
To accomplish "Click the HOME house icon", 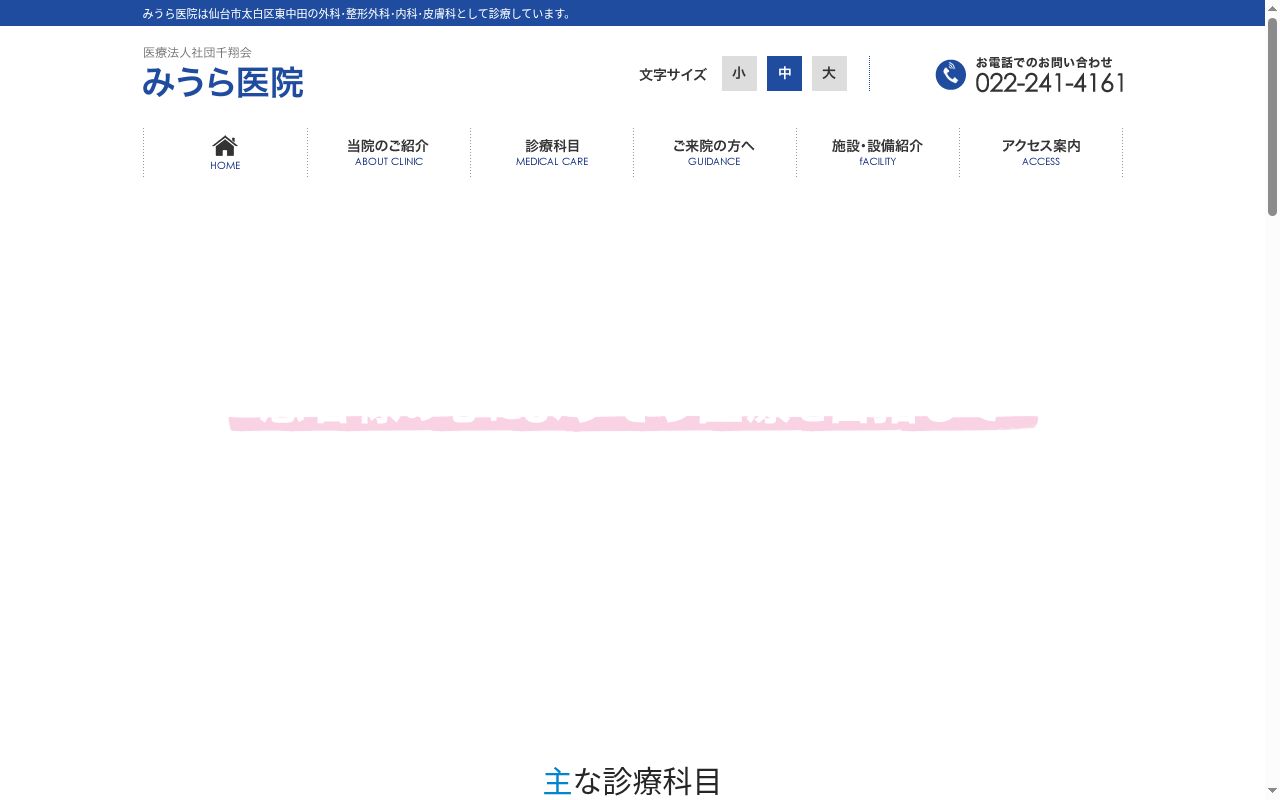I will [225, 146].
